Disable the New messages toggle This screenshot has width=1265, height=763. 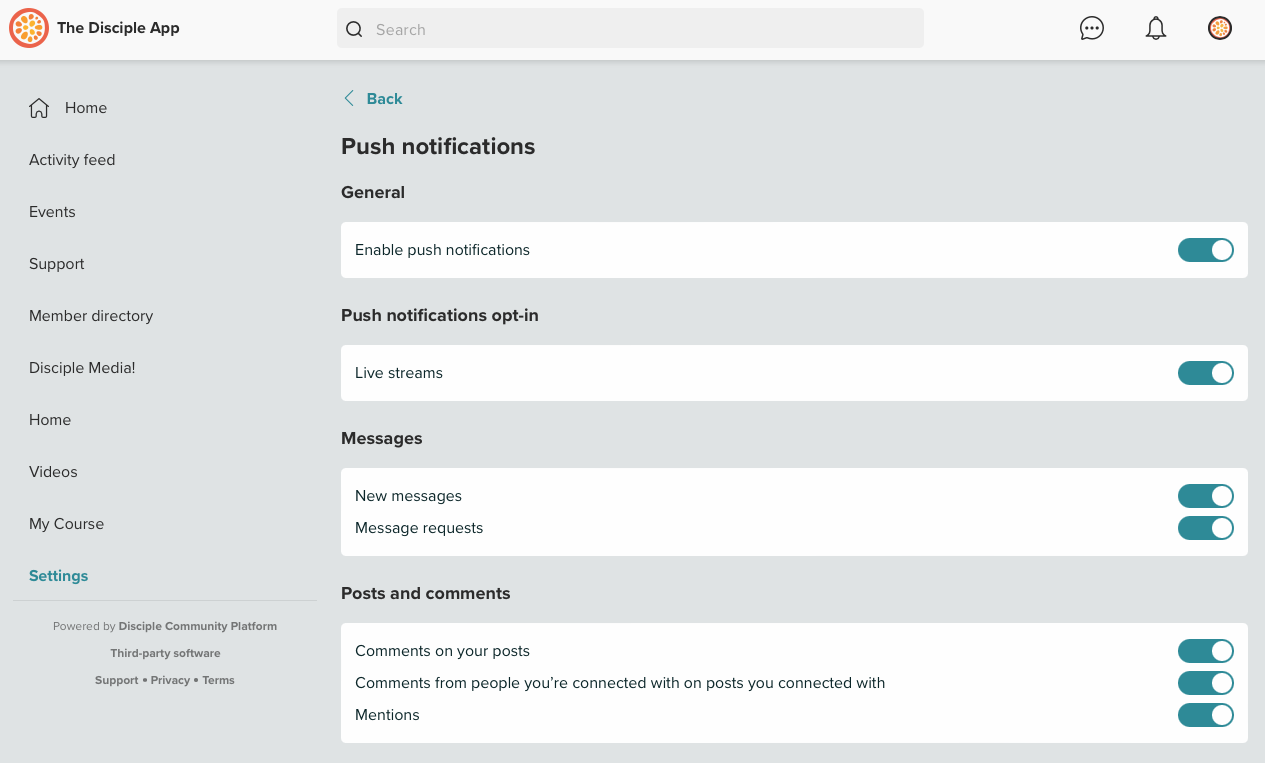1205,495
